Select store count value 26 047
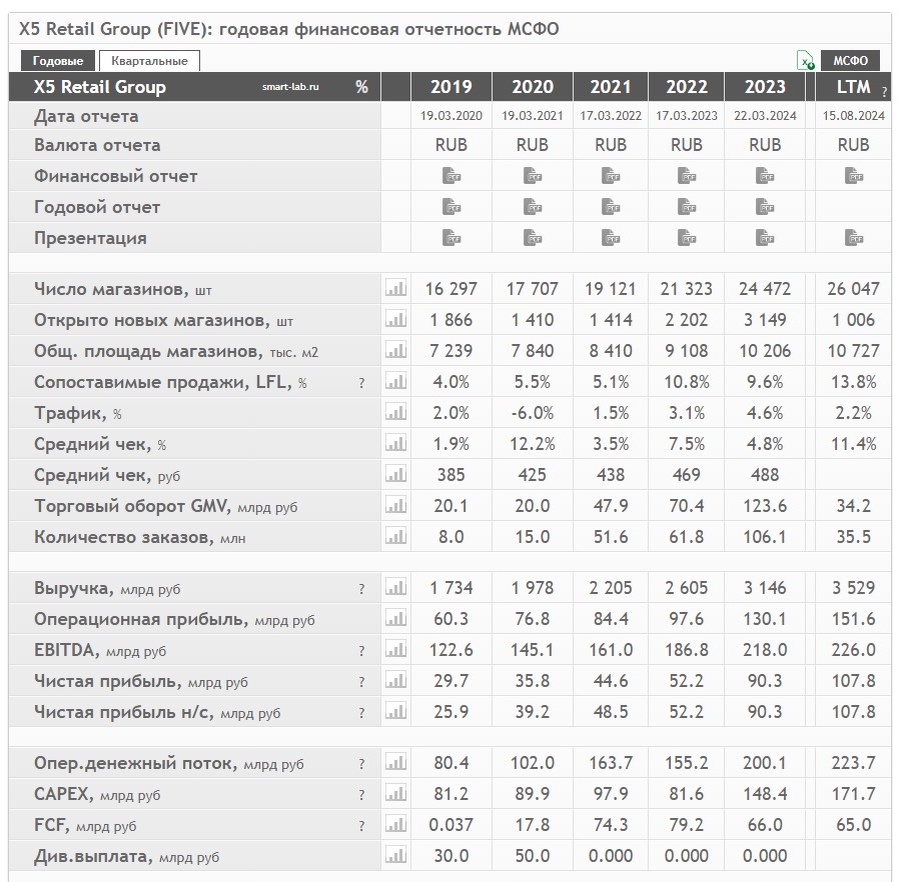Viewport: 905px width, 882px height. 854,289
